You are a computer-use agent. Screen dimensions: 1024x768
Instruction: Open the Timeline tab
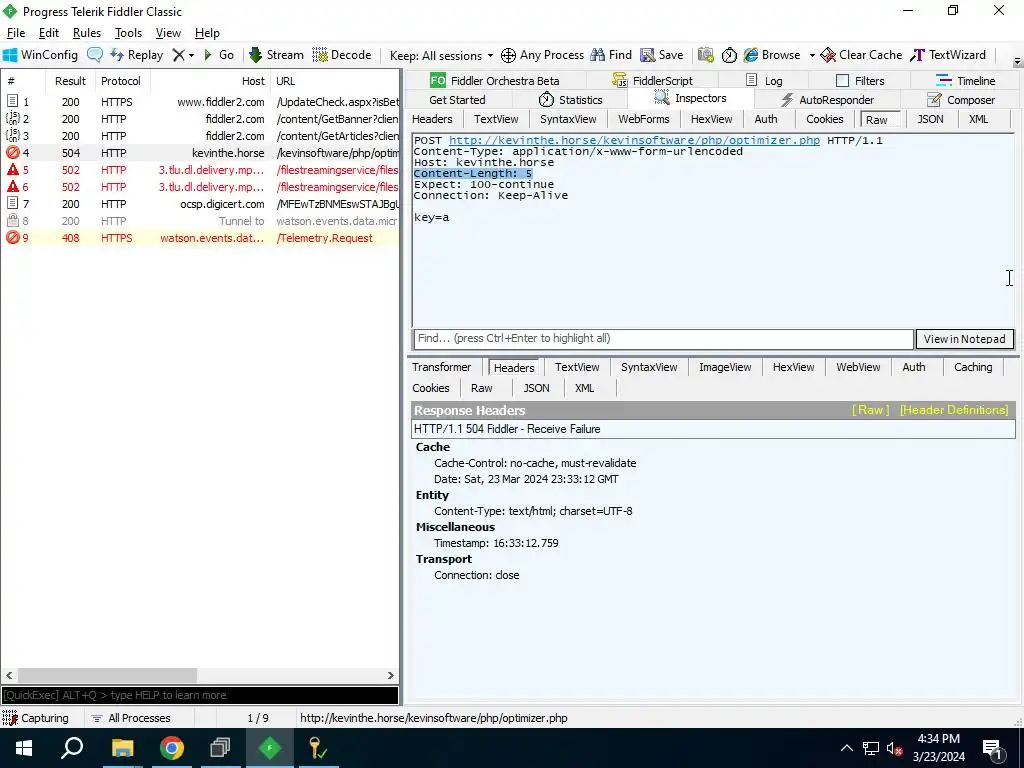click(x=965, y=80)
